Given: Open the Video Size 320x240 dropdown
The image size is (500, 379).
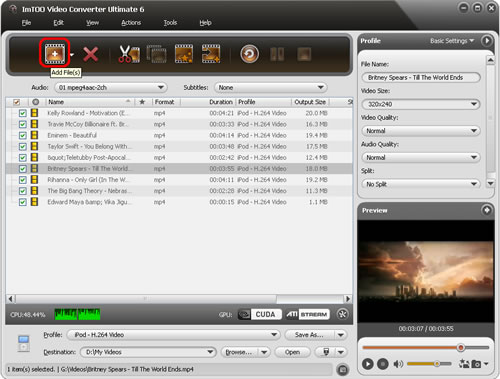Looking at the screenshot, I should click(421, 104).
